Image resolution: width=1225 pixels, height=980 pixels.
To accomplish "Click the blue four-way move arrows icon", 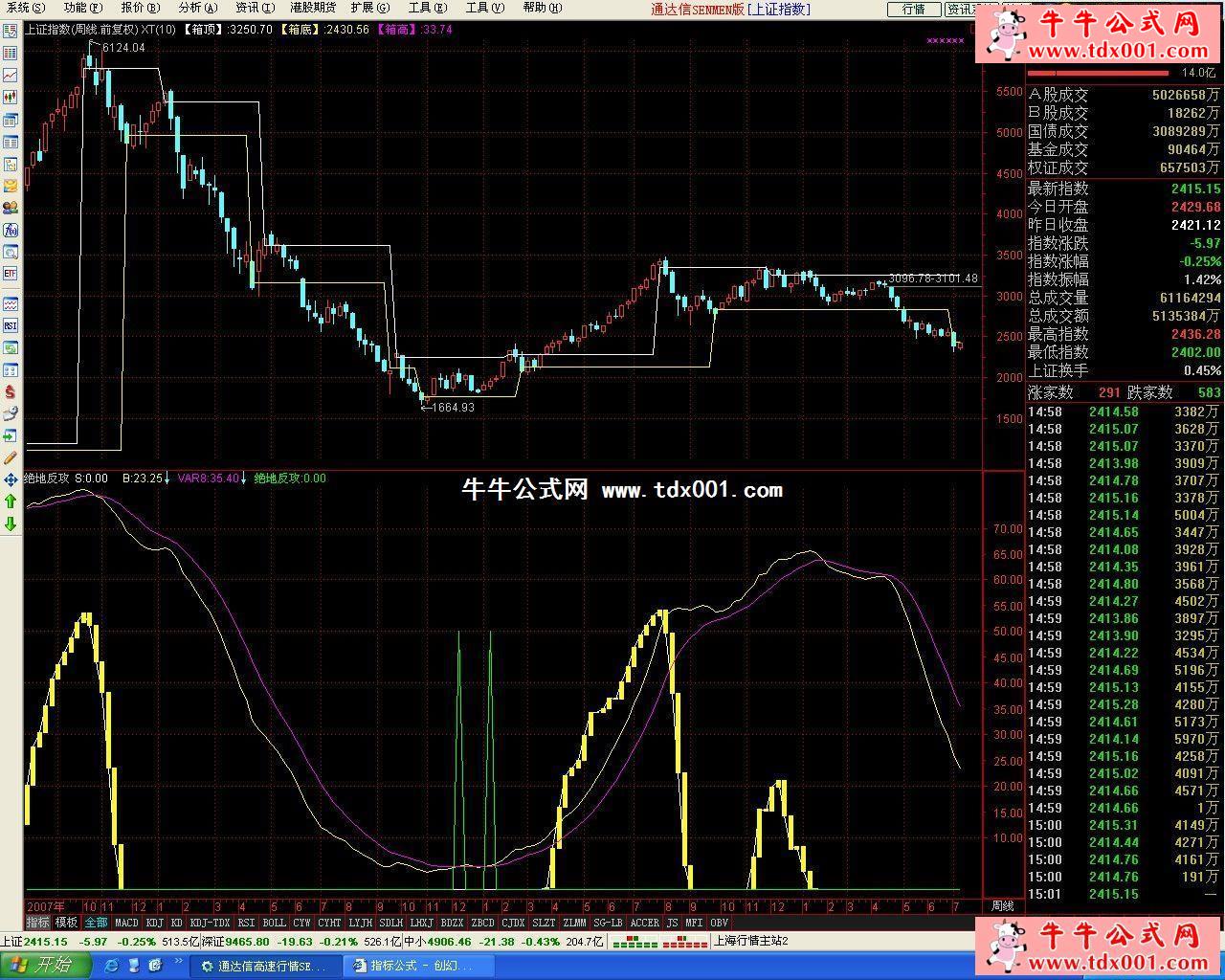I will [x=11, y=479].
